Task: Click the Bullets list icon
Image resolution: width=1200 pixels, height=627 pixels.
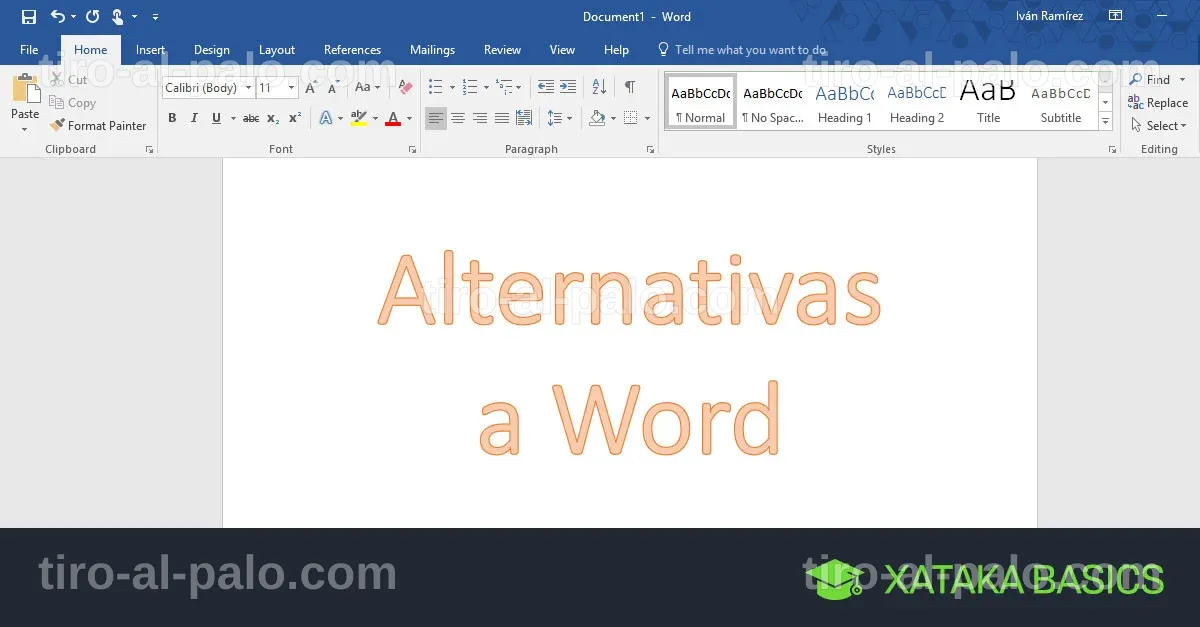Action: click(435, 88)
